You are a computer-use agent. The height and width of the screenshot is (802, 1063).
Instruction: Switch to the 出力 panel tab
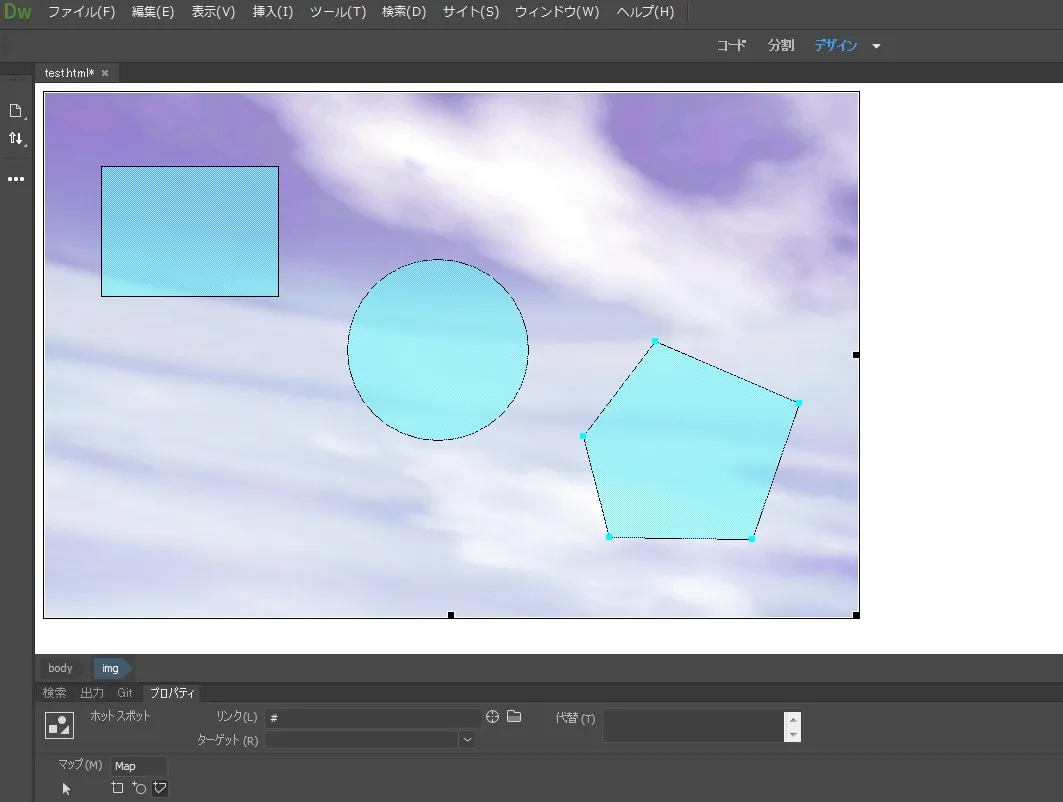tap(92, 693)
